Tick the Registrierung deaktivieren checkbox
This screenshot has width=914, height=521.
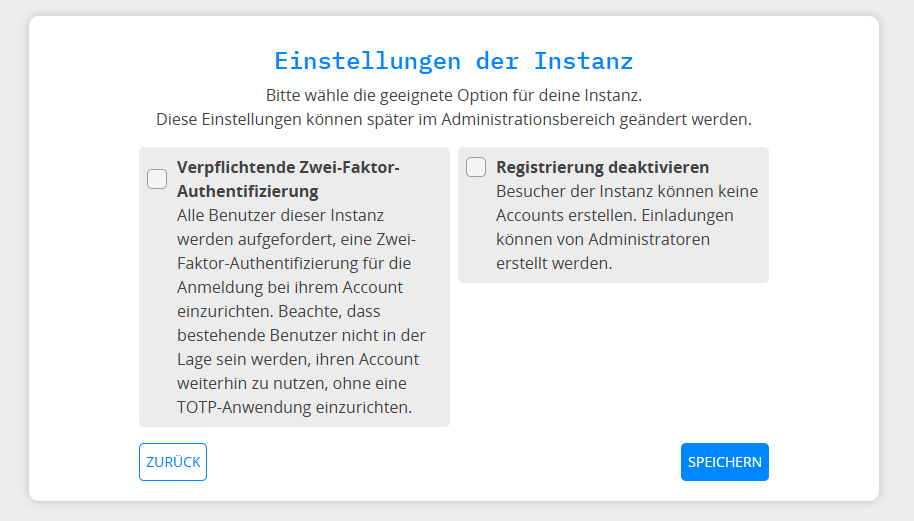point(476,167)
